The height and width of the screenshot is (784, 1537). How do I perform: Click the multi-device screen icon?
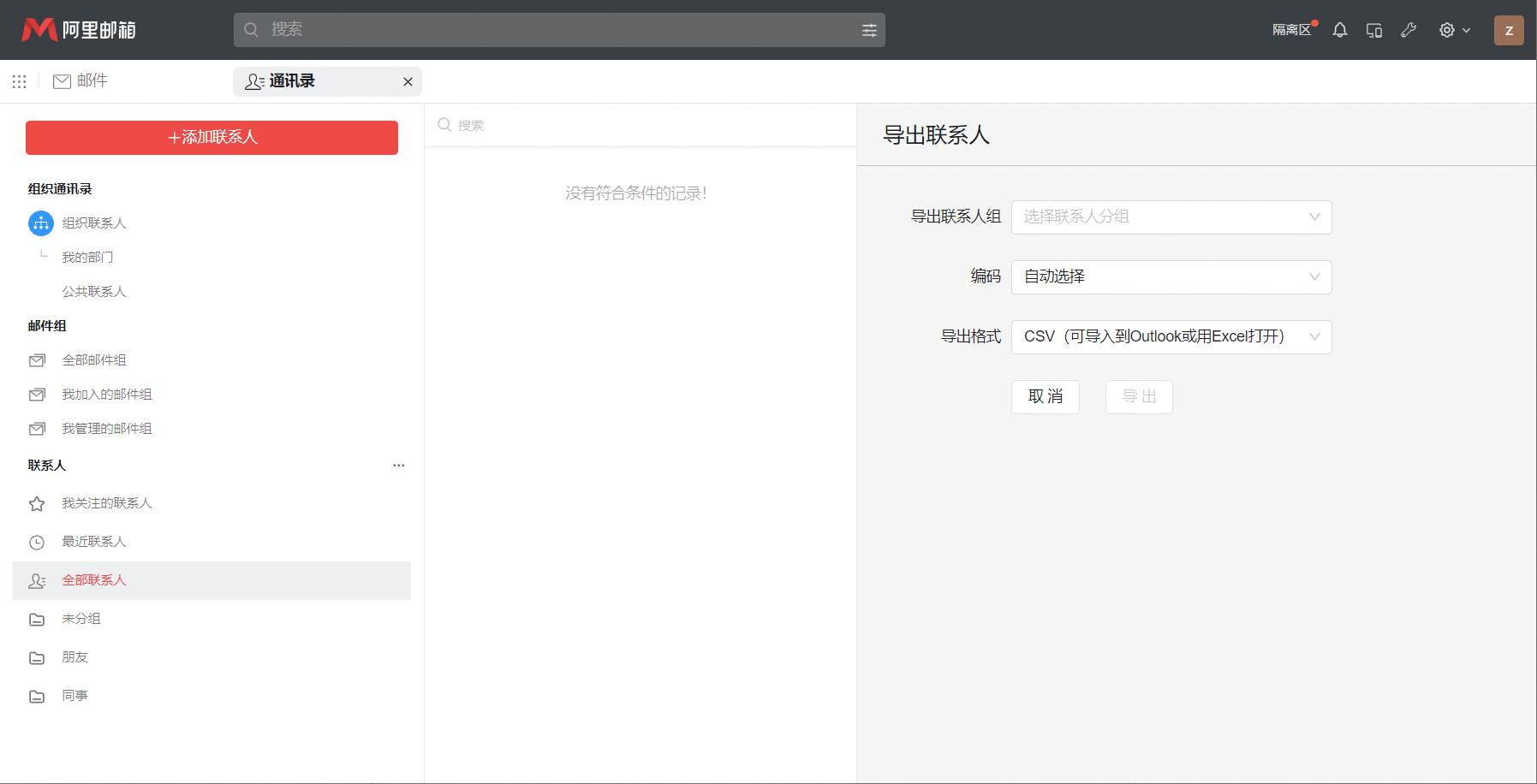1373,30
